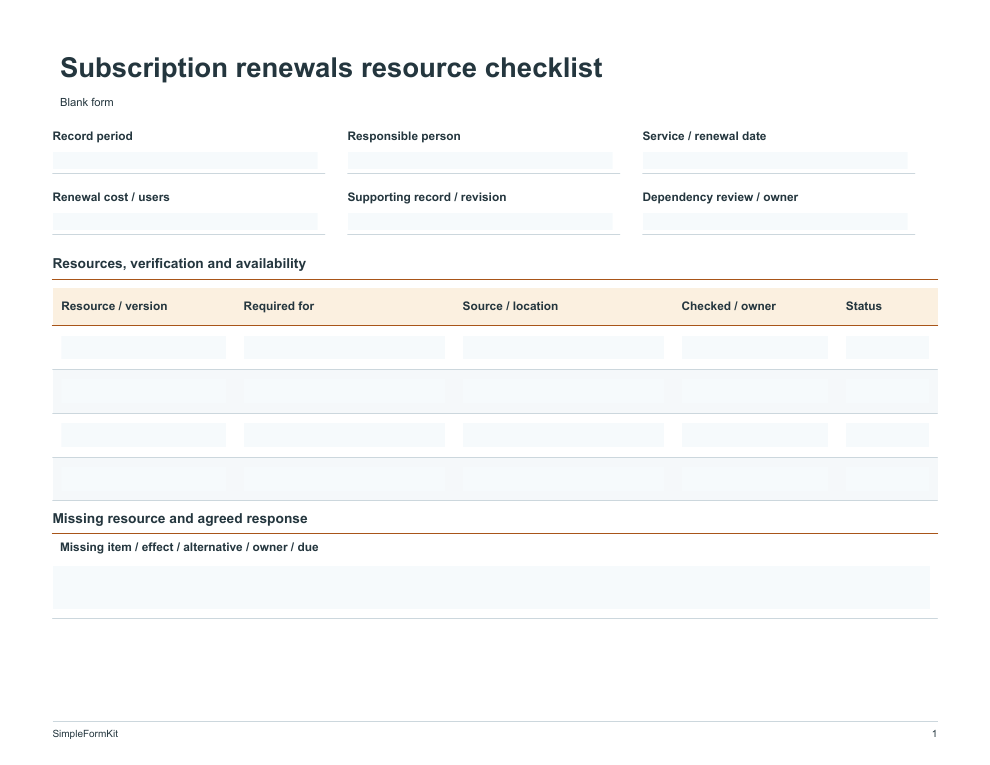Click the 'Supporting record / revision' label
Image resolution: width=990 pixels, height=765 pixels.
pyautogui.click(x=426, y=197)
